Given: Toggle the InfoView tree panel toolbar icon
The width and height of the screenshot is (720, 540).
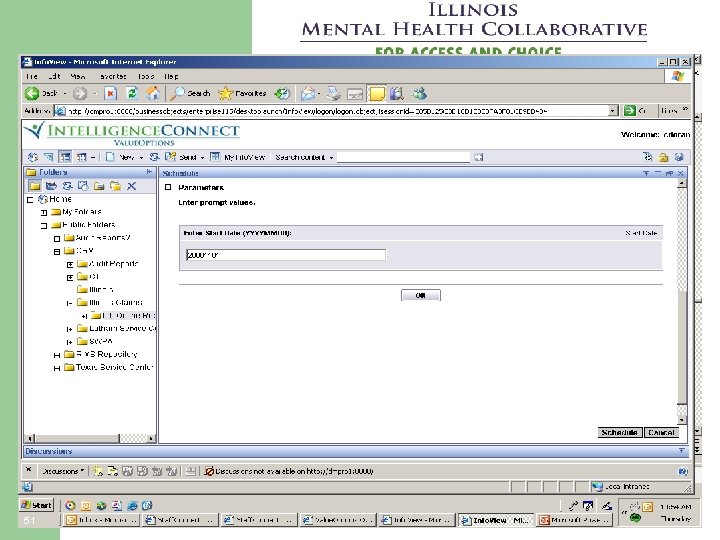Looking at the screenshot, I should pos(65,157).
